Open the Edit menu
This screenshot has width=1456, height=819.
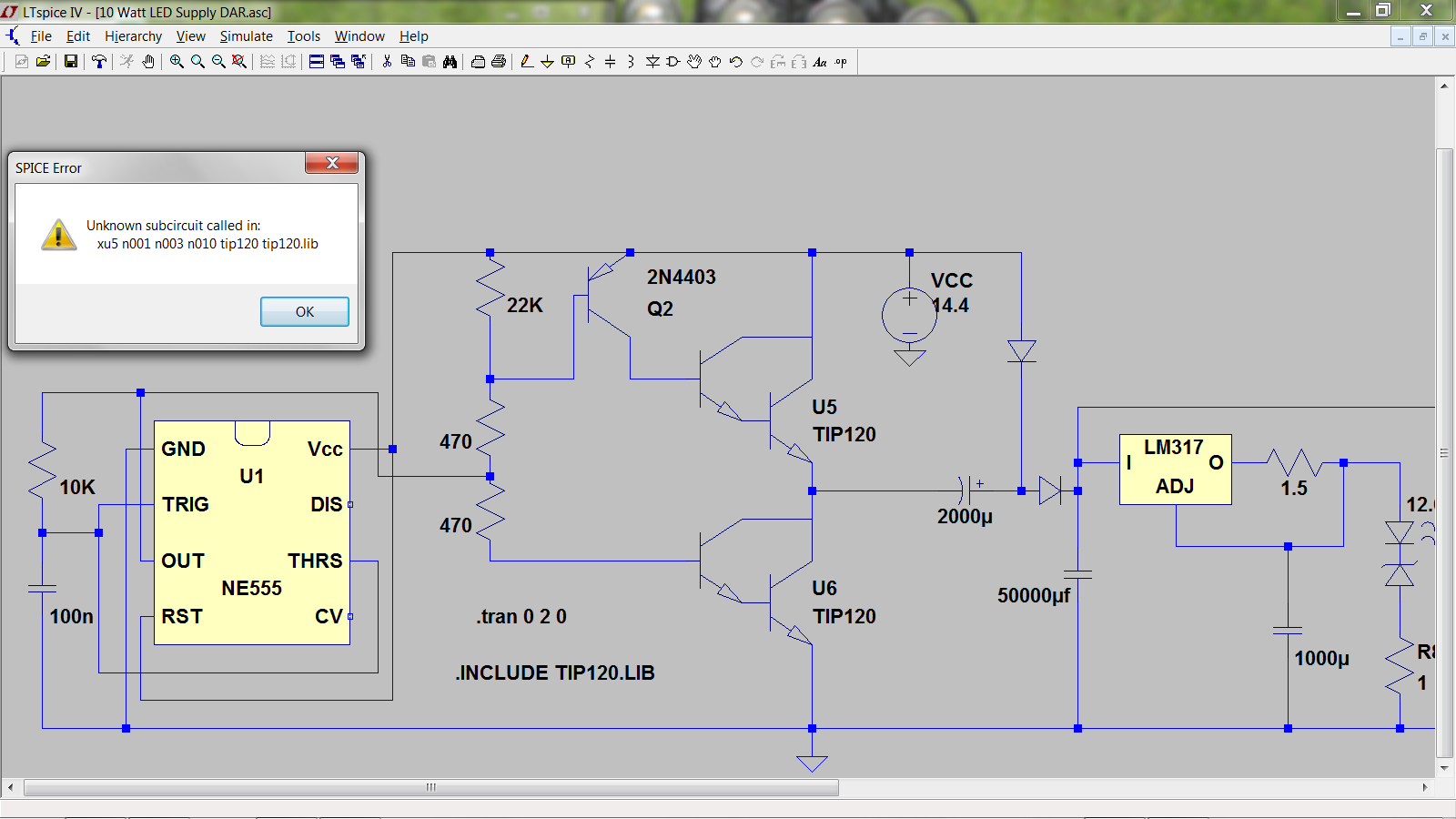pos(78,36)
